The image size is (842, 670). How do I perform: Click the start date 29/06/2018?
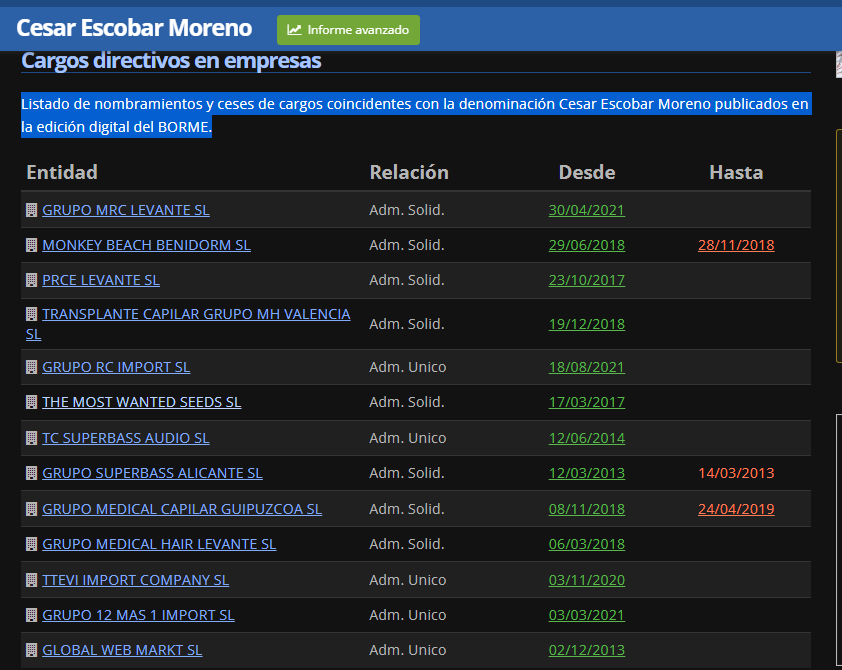(586, 245)
